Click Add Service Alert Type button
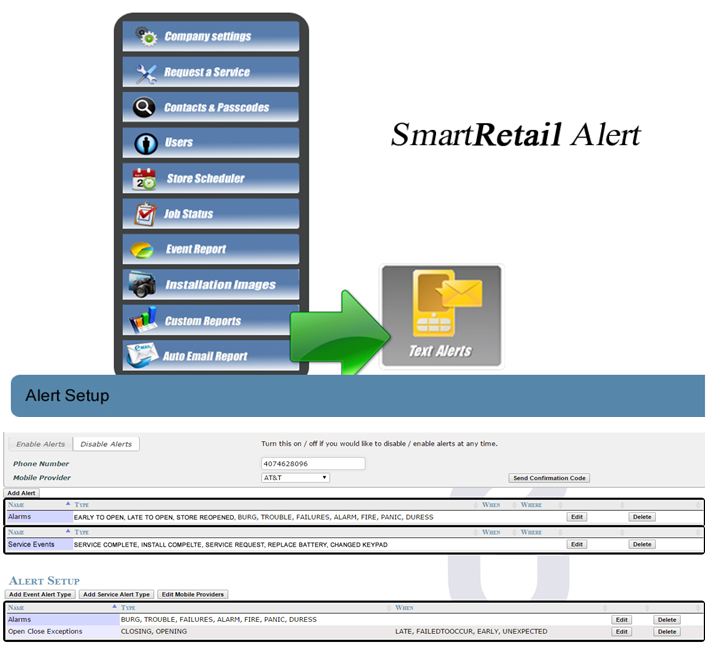Viewport: 711px width, 647px height. (x=117, y=594)
